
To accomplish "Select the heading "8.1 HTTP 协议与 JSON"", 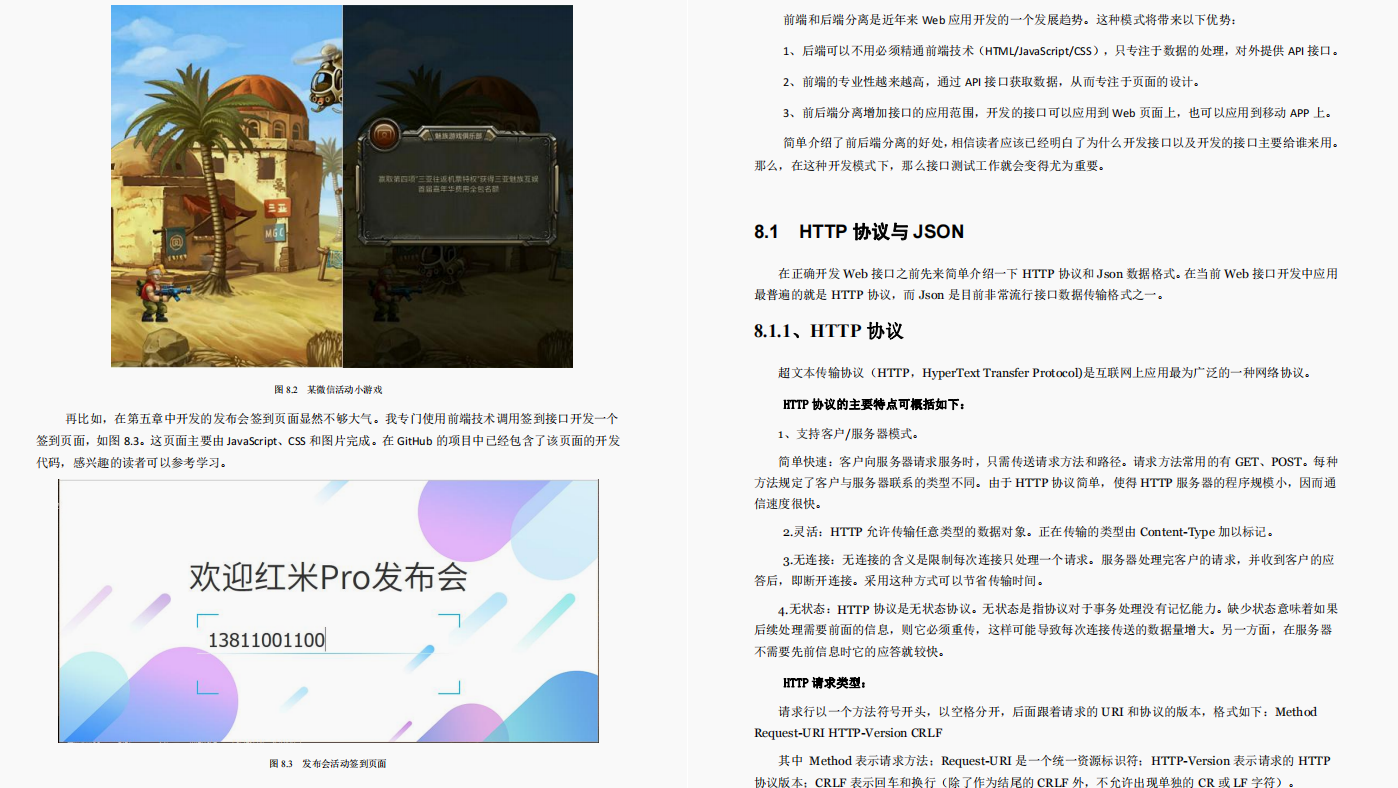I will point(859,232).
